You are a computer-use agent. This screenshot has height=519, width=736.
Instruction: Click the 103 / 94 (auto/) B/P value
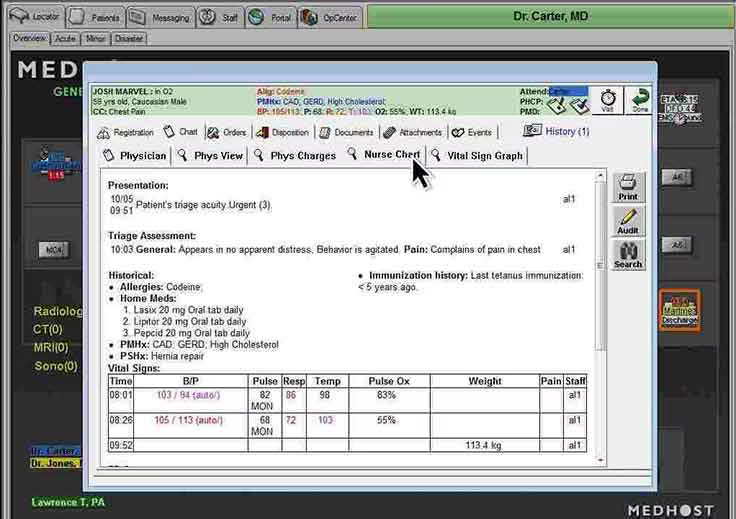click(188, 395)
